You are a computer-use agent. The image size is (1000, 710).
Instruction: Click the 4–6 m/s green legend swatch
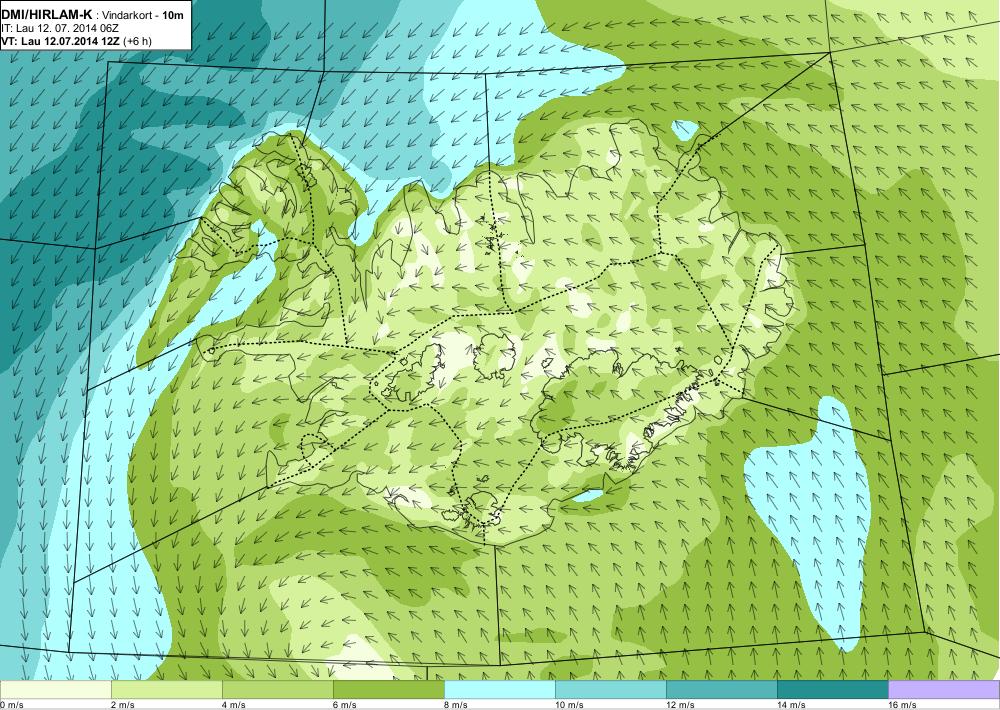(277, 690)
